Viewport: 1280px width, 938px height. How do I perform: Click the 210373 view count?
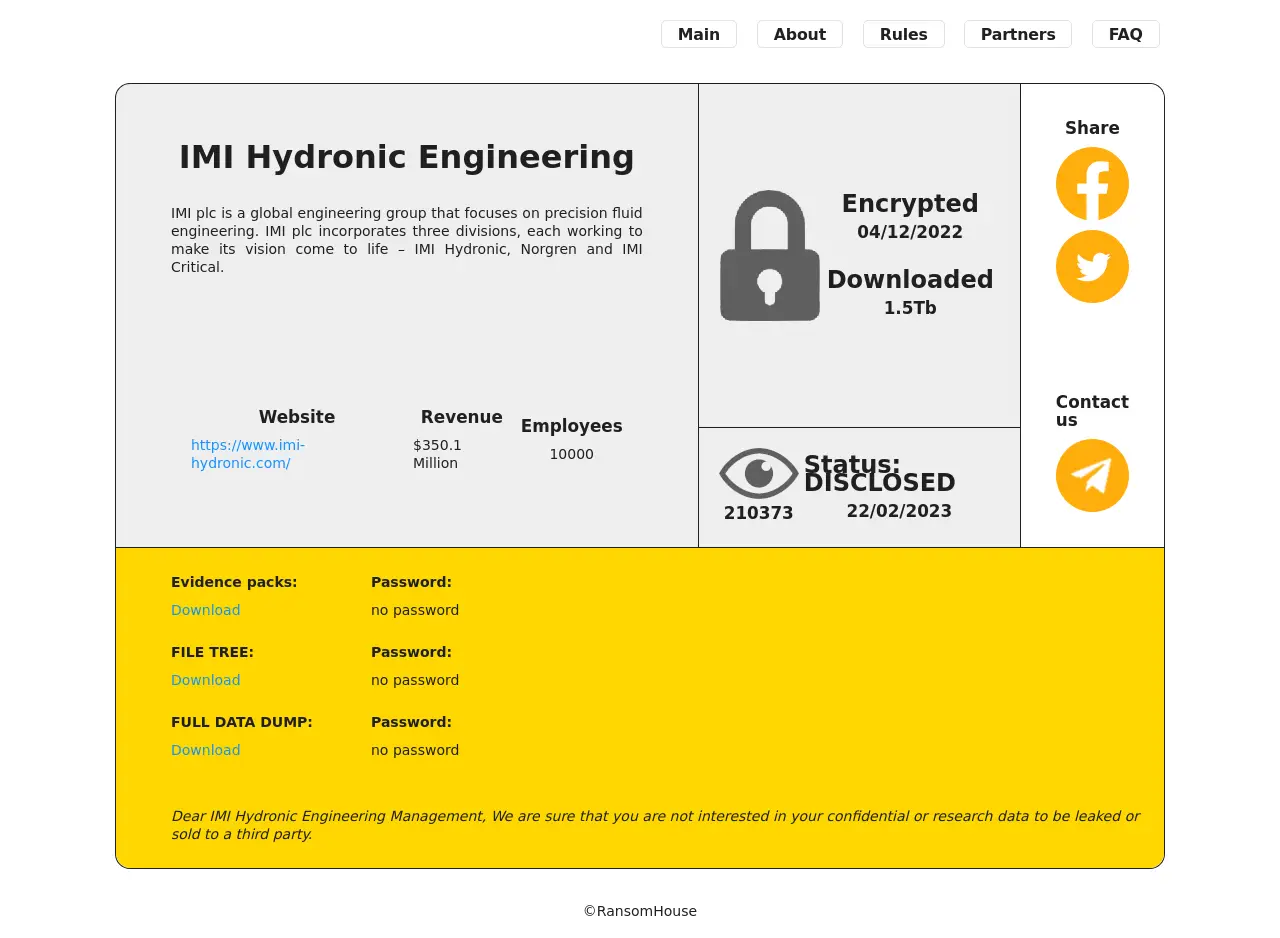pos(758,513)
